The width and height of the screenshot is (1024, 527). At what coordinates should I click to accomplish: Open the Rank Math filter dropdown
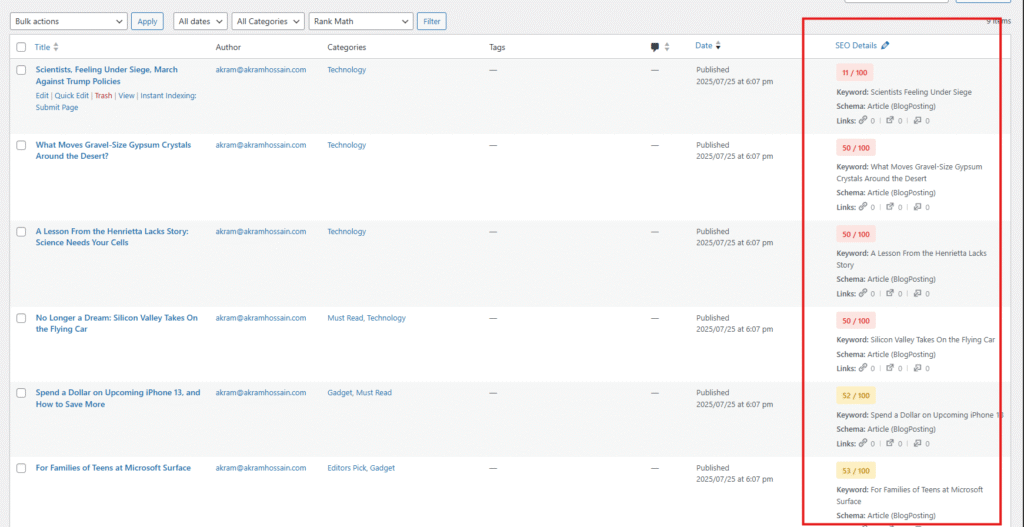click(x=361, y=21)
